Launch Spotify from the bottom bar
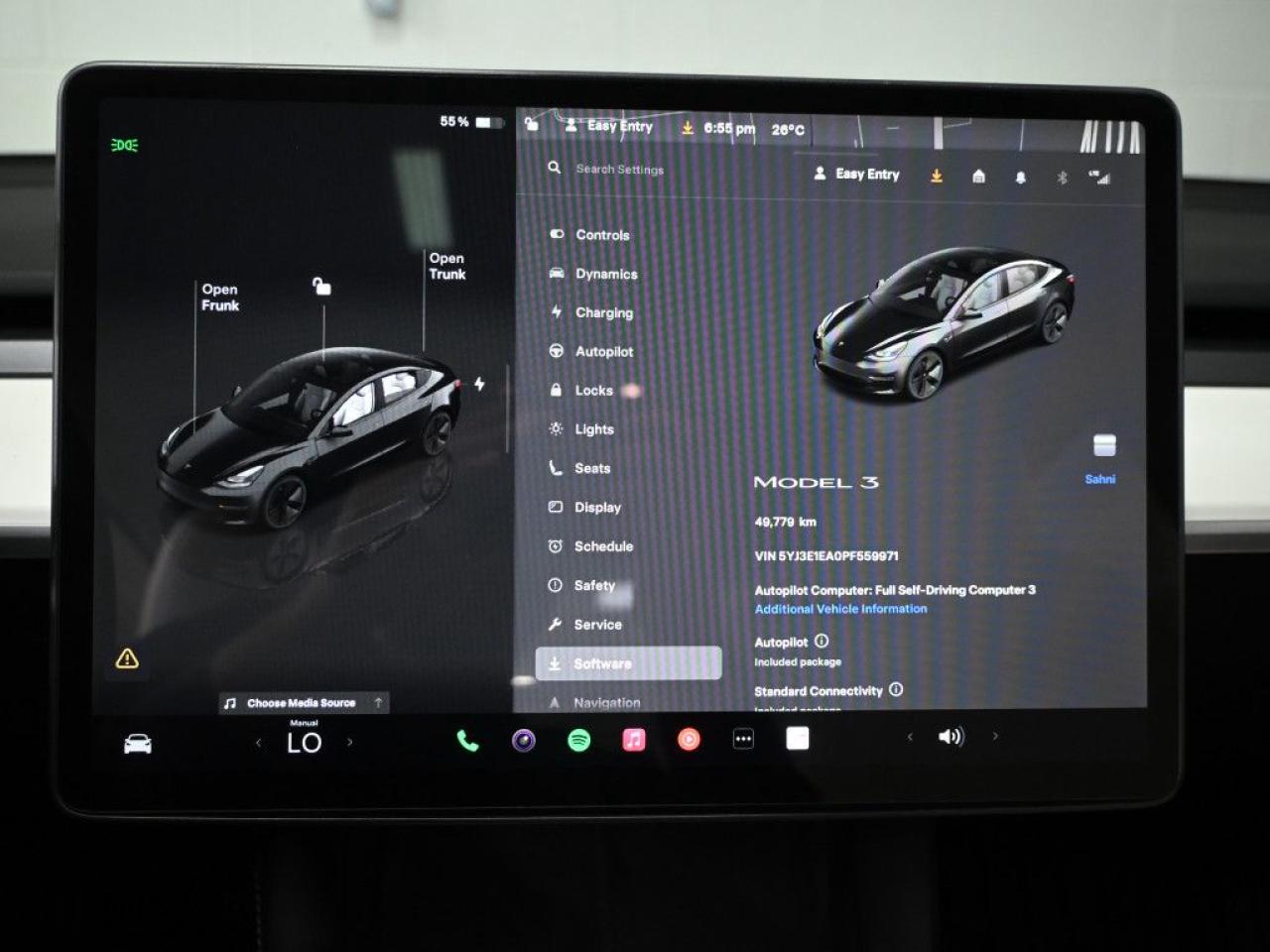 (579, 740)
